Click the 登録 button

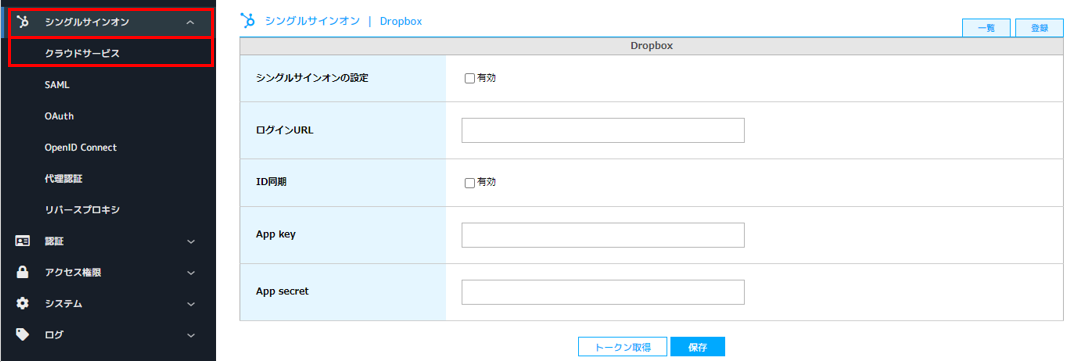(1039, 28)
